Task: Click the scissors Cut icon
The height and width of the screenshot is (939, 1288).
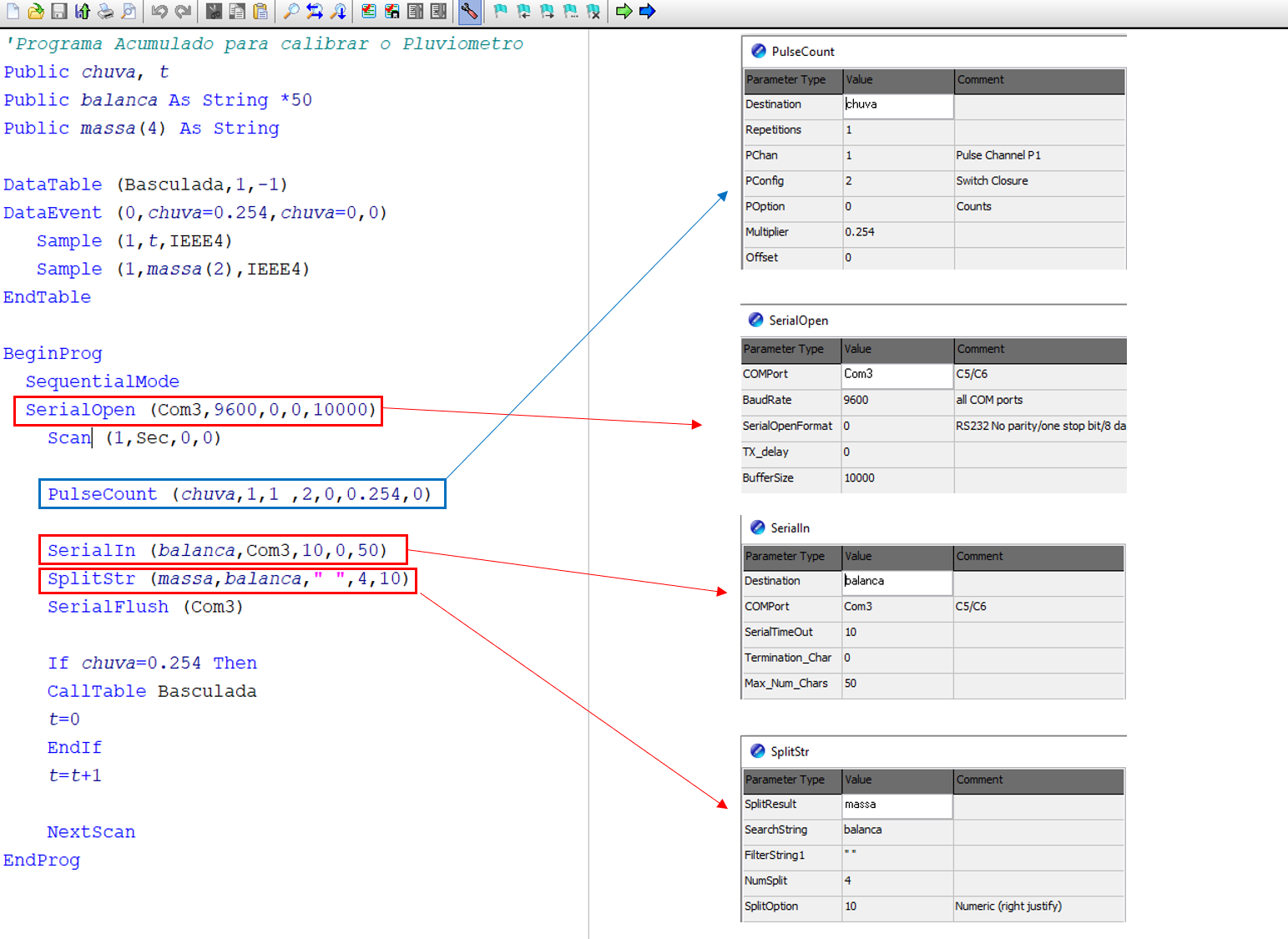Action: click(x=214, y=11)
